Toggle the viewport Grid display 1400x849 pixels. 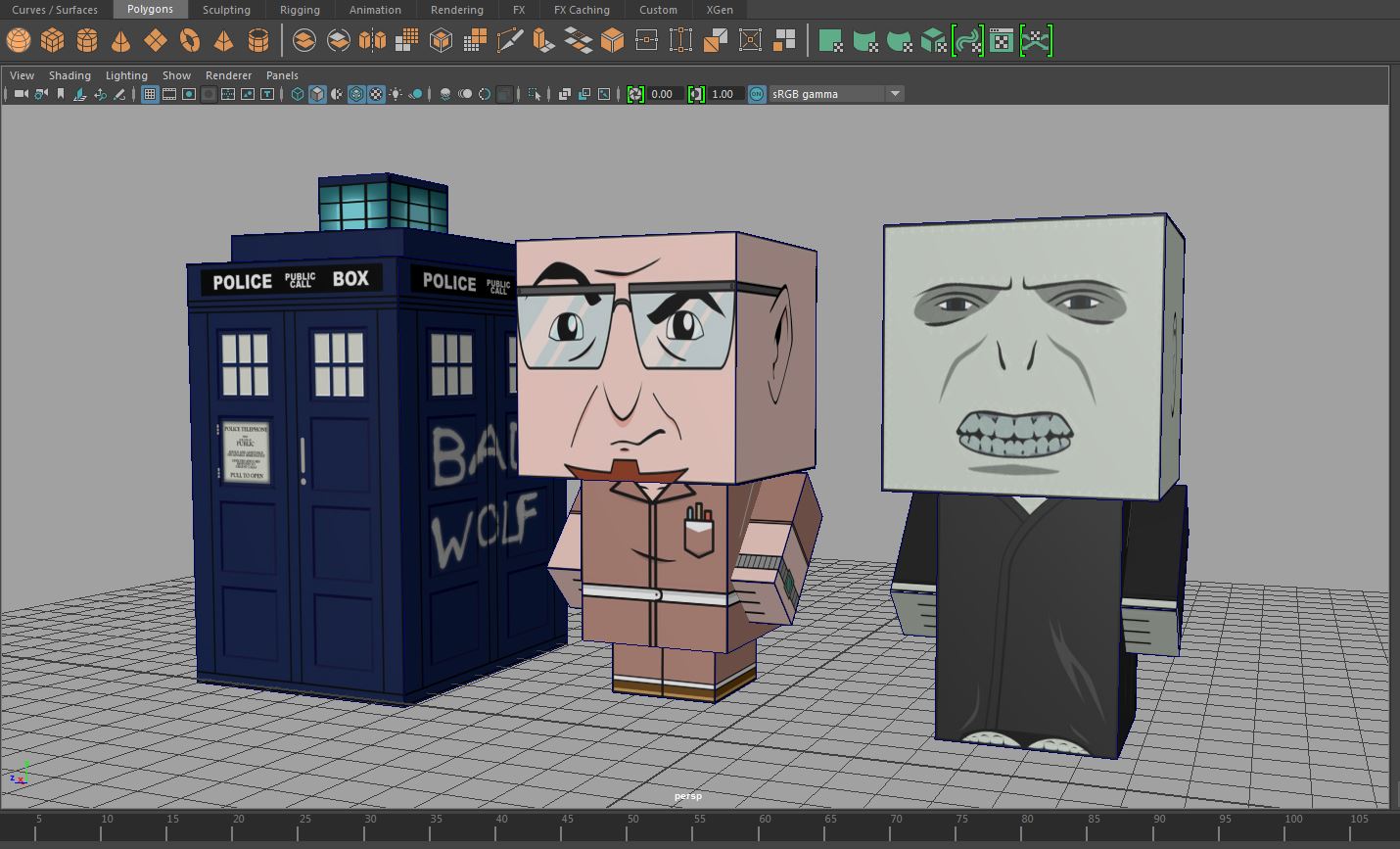(x=150, y=94)
